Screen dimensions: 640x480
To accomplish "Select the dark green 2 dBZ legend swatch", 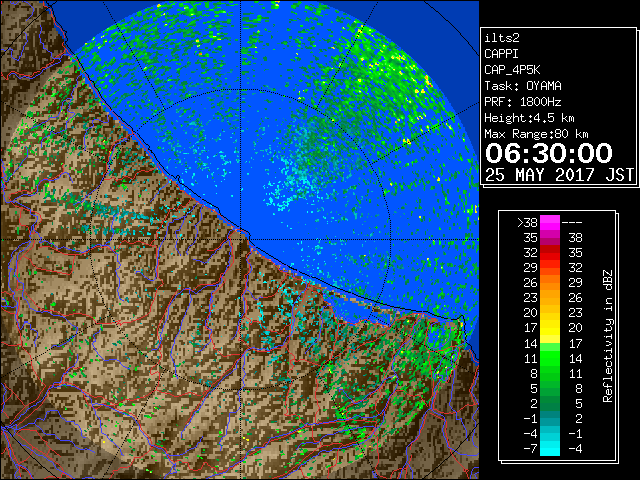I will pos(550,403).
